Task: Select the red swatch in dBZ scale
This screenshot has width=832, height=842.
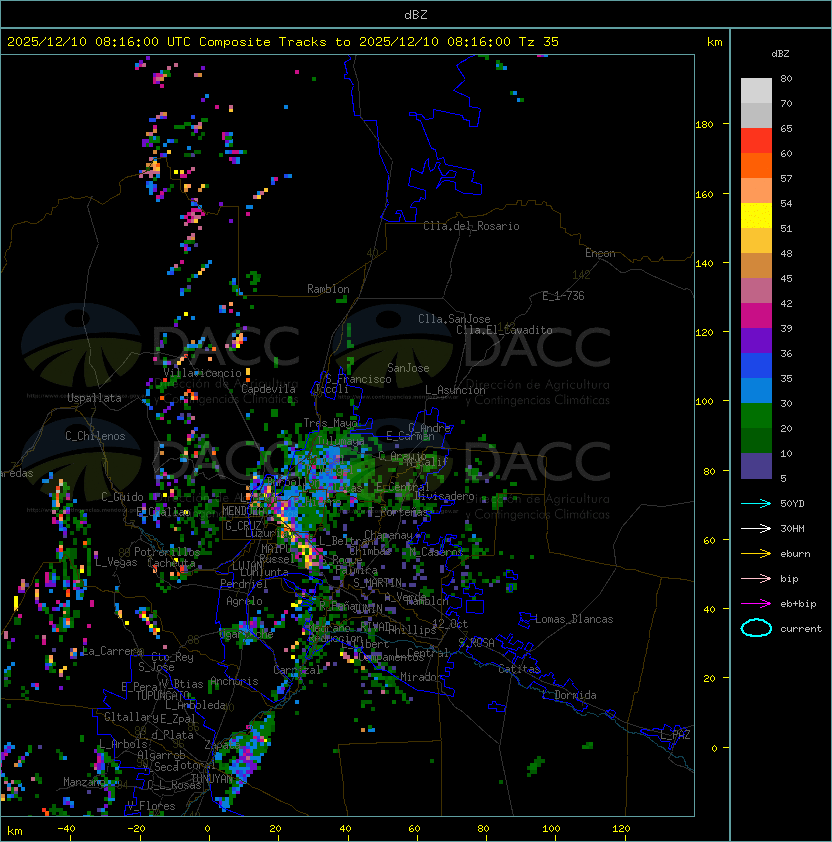Action: click(756, 141)
